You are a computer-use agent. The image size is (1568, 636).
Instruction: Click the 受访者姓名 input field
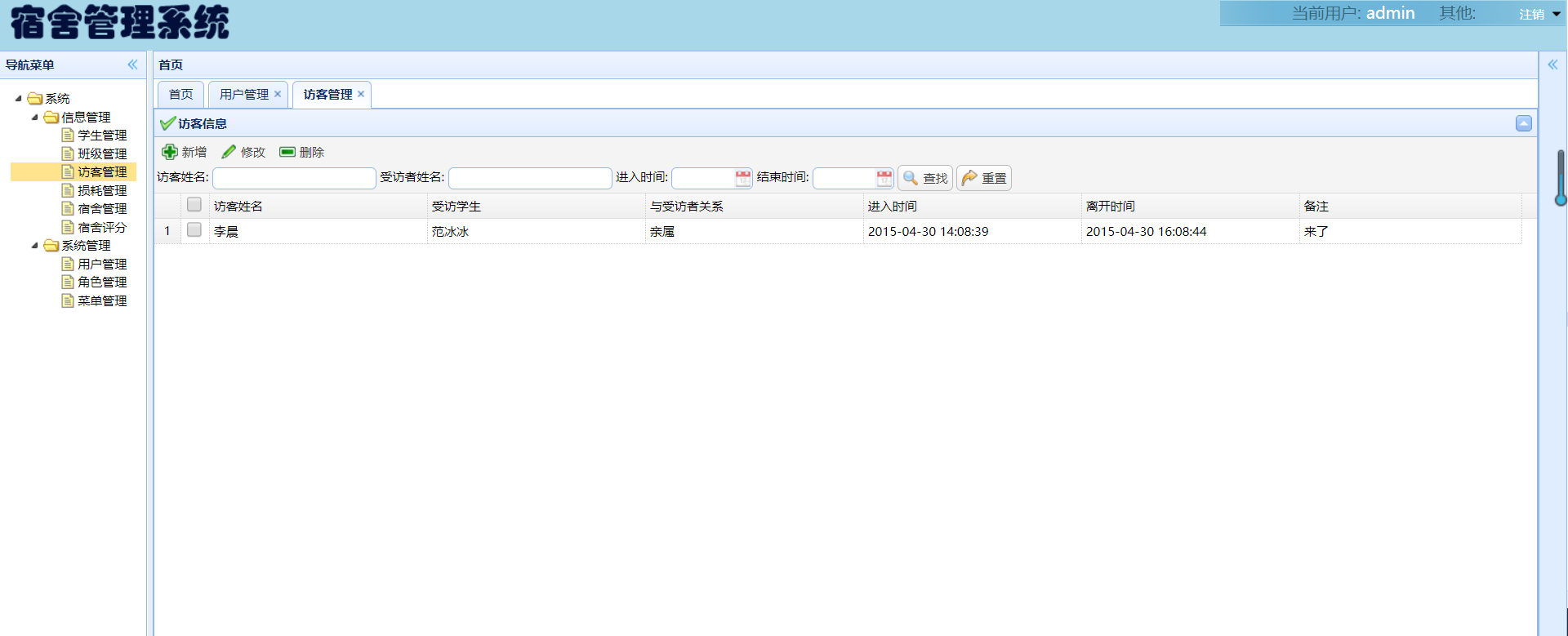(530, 178)
